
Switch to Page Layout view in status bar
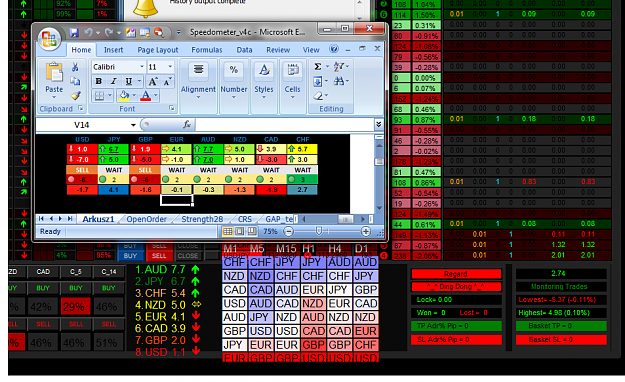point(240,231)
